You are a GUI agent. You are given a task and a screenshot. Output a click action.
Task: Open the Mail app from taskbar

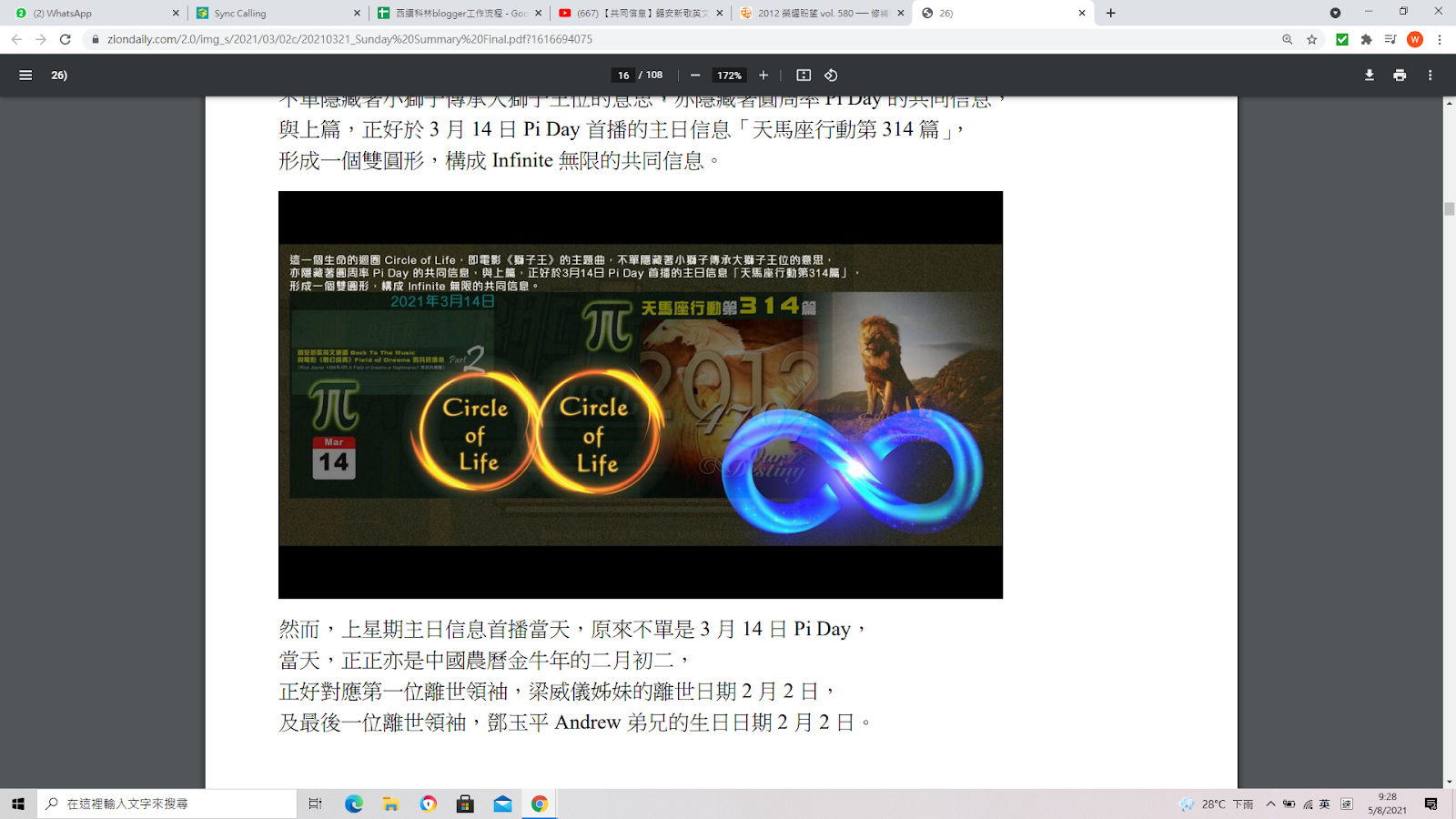click(x=502, y=804)
